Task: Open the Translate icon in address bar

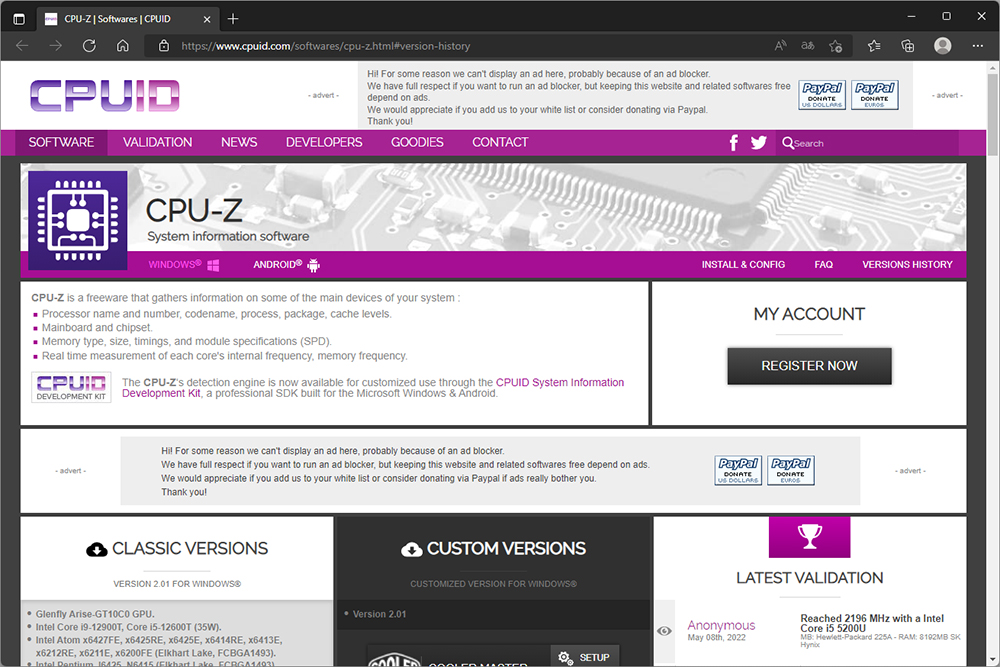Action: coord(807,46)
